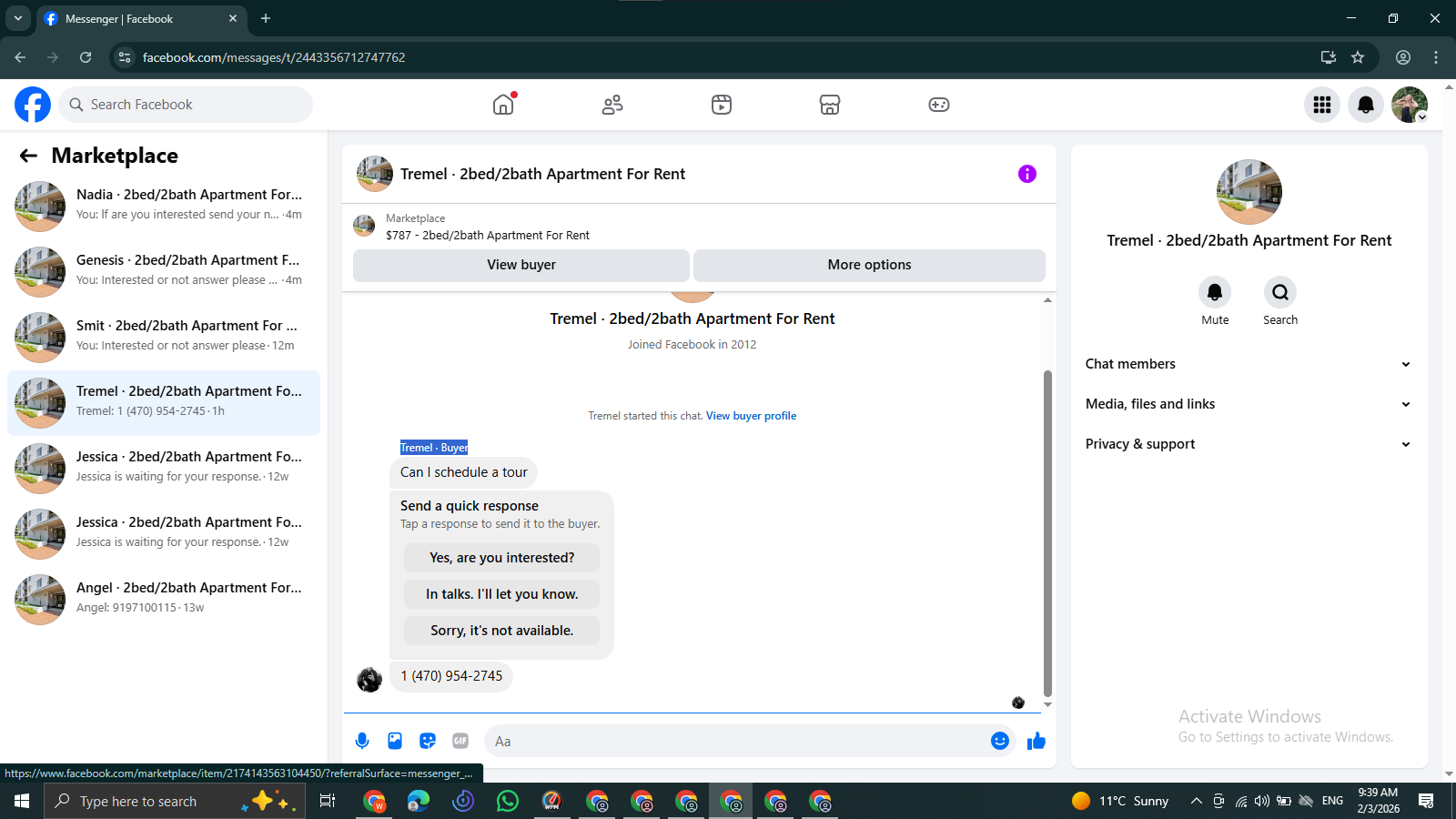Open the Chrome profile icon
The width and height of the screenshot is (1456, 819).
coord(1403,57)
